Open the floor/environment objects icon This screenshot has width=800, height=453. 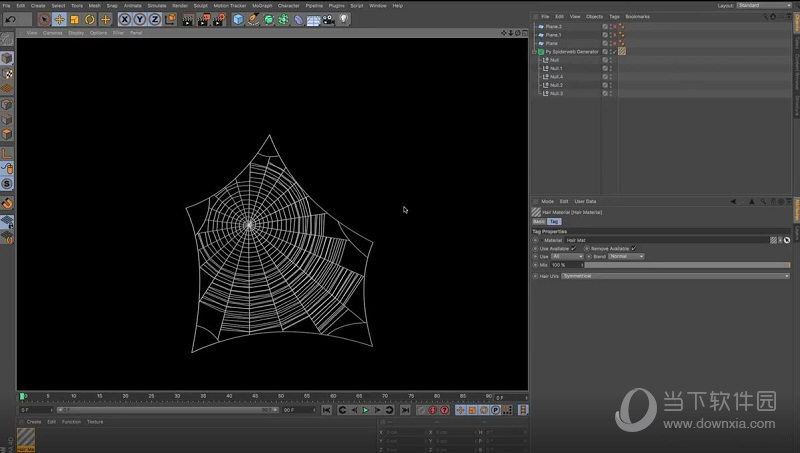click(x=313, y=20)
